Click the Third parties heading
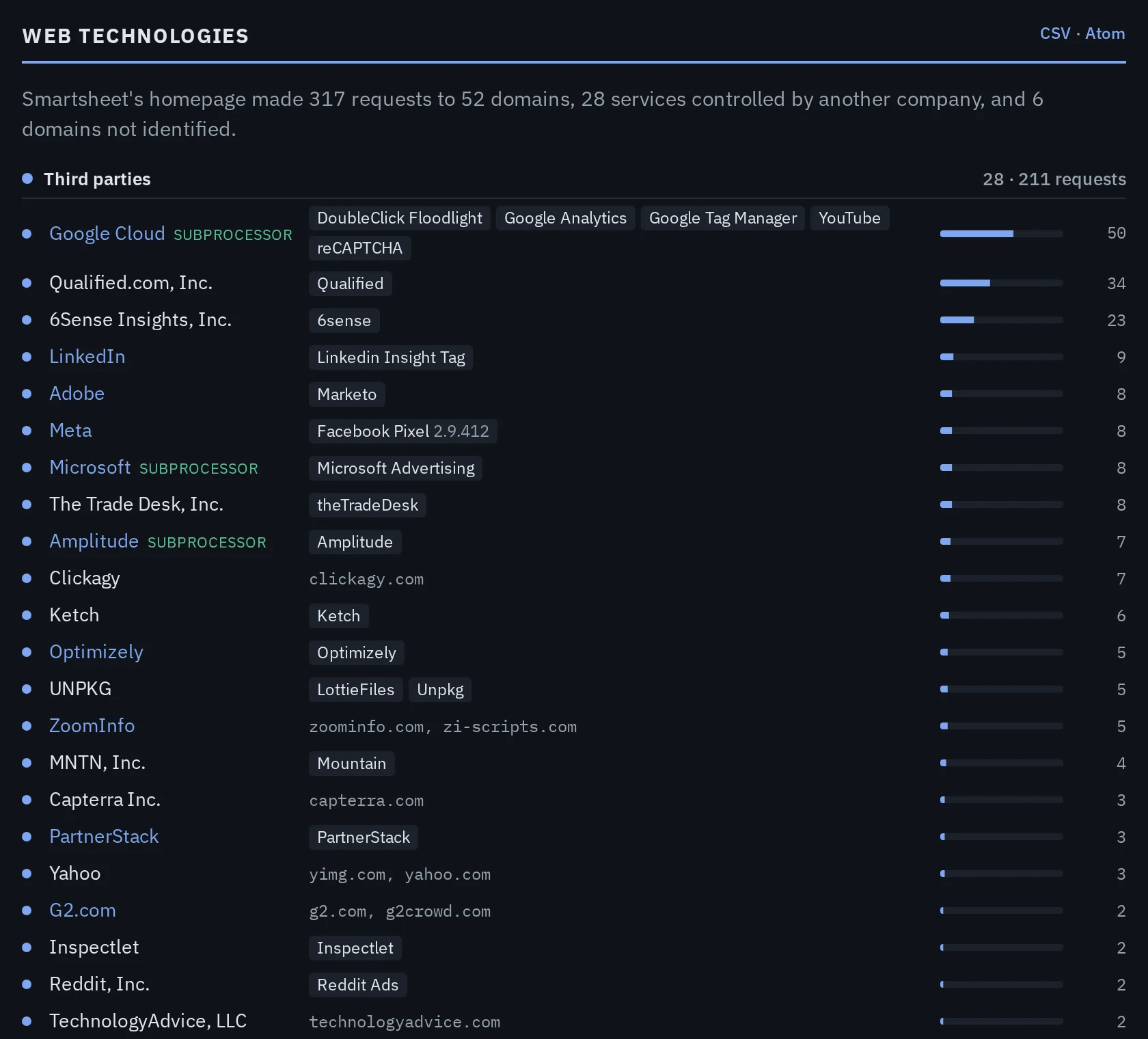This screenshot has height=1039, width=1148. 97,179
